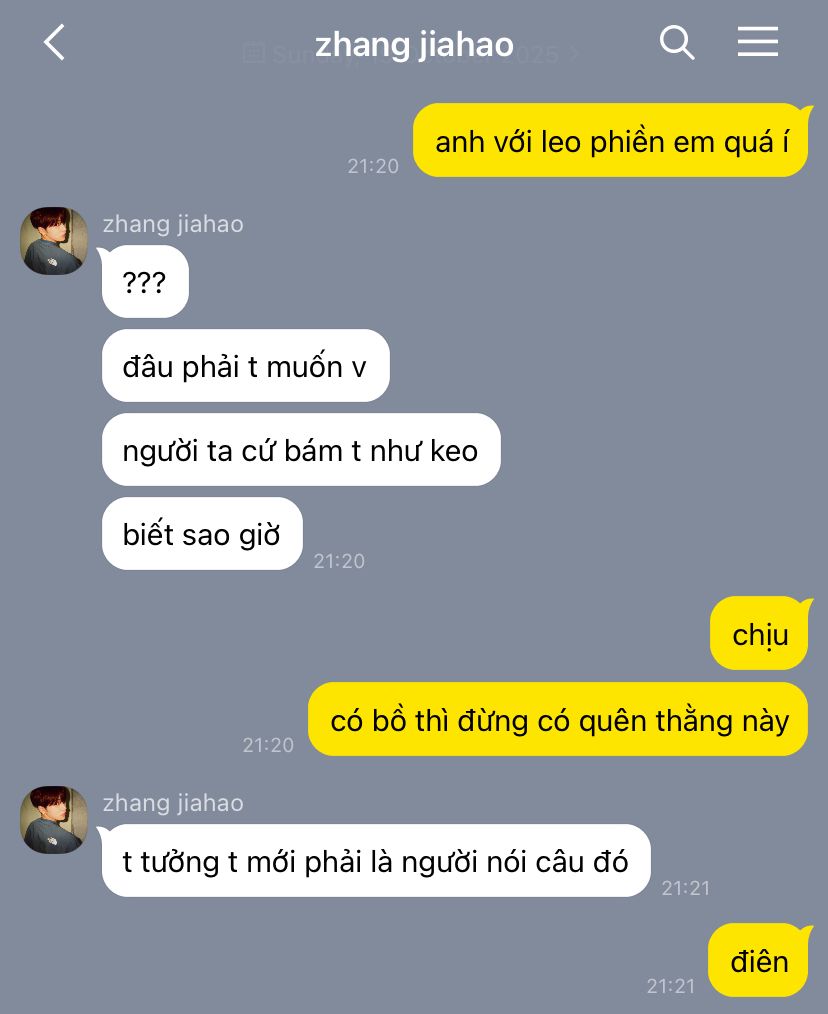This screenshot has width=828, height=1014.
Task: Tap sender name above 't tưởng' message
Action: (x=173, y=803)
